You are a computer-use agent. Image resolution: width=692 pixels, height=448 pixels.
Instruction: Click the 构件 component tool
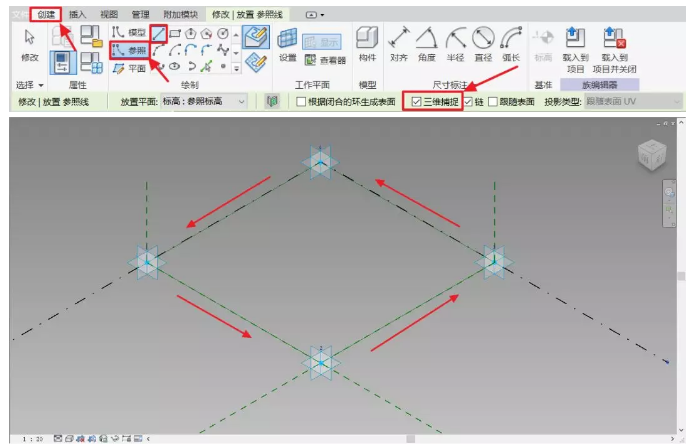(x=367, y=44)
